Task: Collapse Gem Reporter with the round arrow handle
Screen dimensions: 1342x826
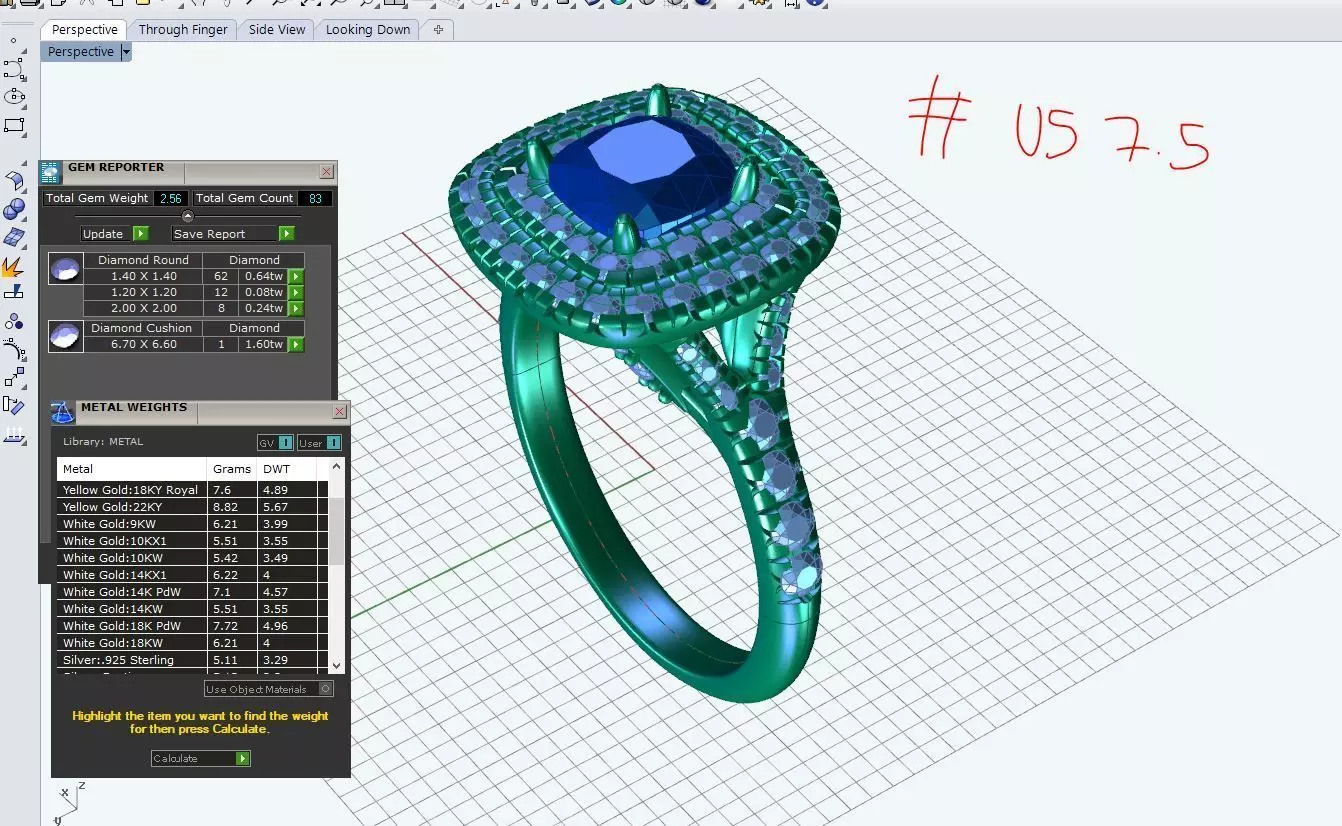Action: [x=187, y=216]
